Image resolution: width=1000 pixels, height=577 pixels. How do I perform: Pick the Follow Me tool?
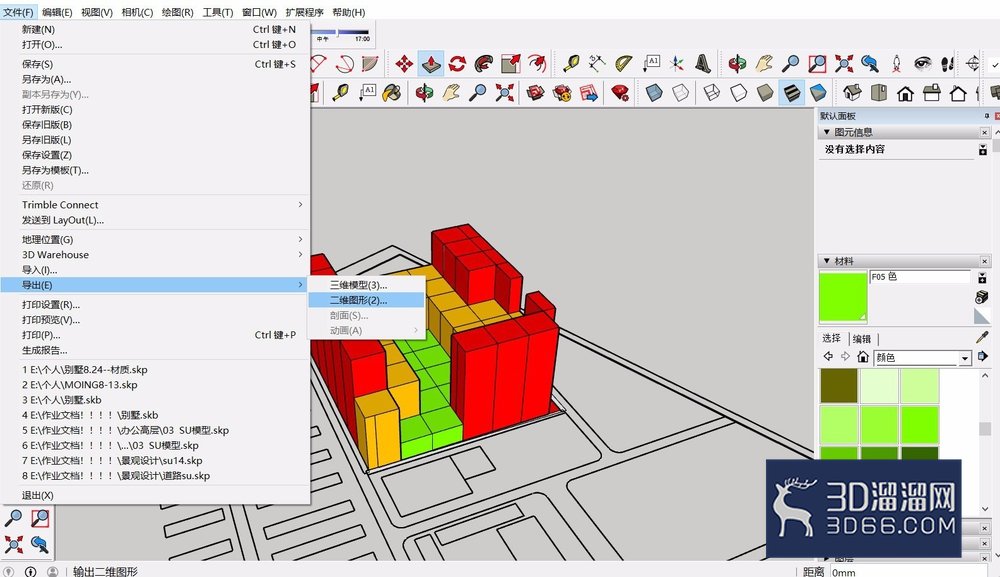(484, 63)
